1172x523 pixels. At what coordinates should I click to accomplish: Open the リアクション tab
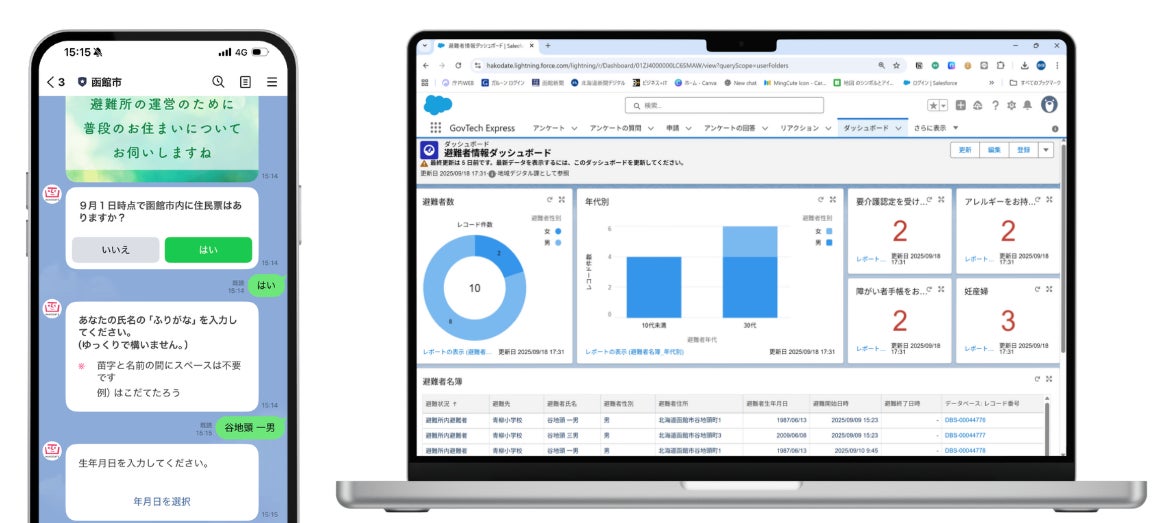coord(800,128)
